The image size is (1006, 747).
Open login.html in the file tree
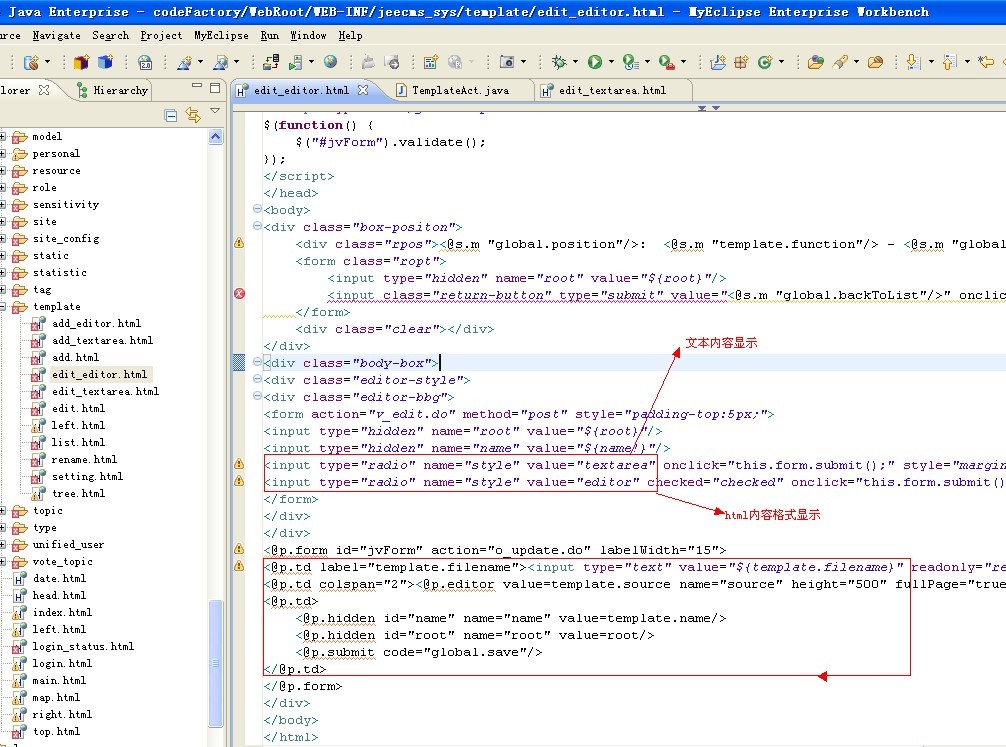click(x=61, y=664)
